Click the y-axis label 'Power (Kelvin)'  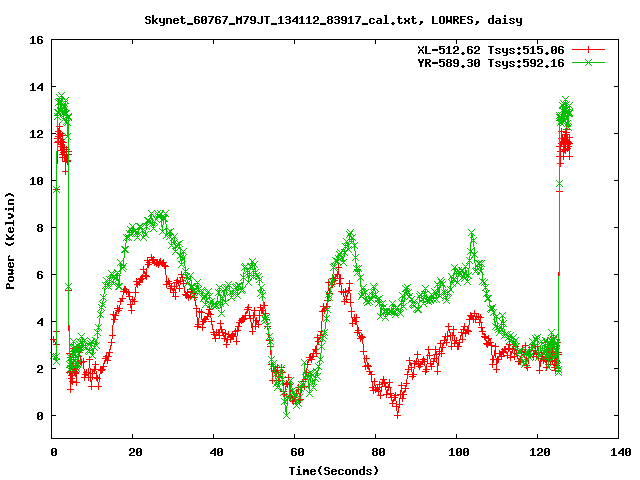point(10,241)
